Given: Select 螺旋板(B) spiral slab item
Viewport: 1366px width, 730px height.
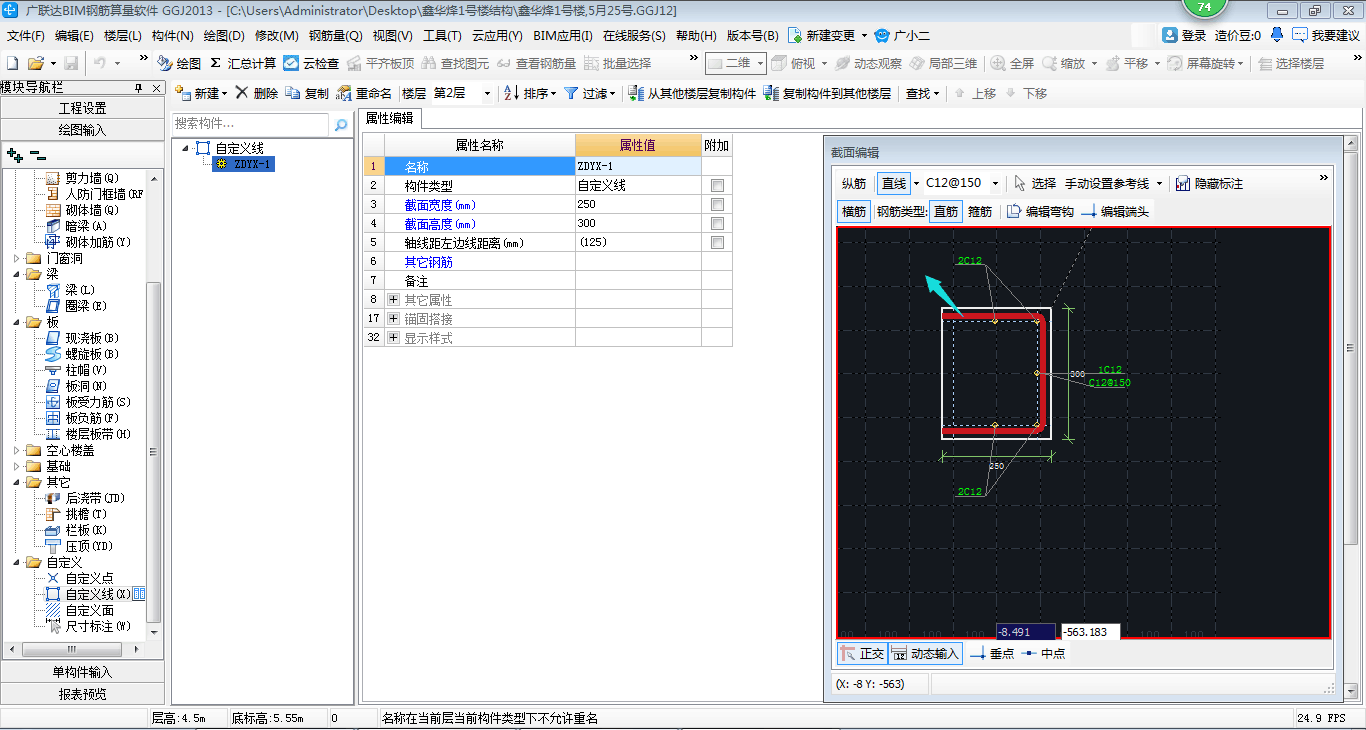Looking at the screenshot, I should (x=92, y=354).
